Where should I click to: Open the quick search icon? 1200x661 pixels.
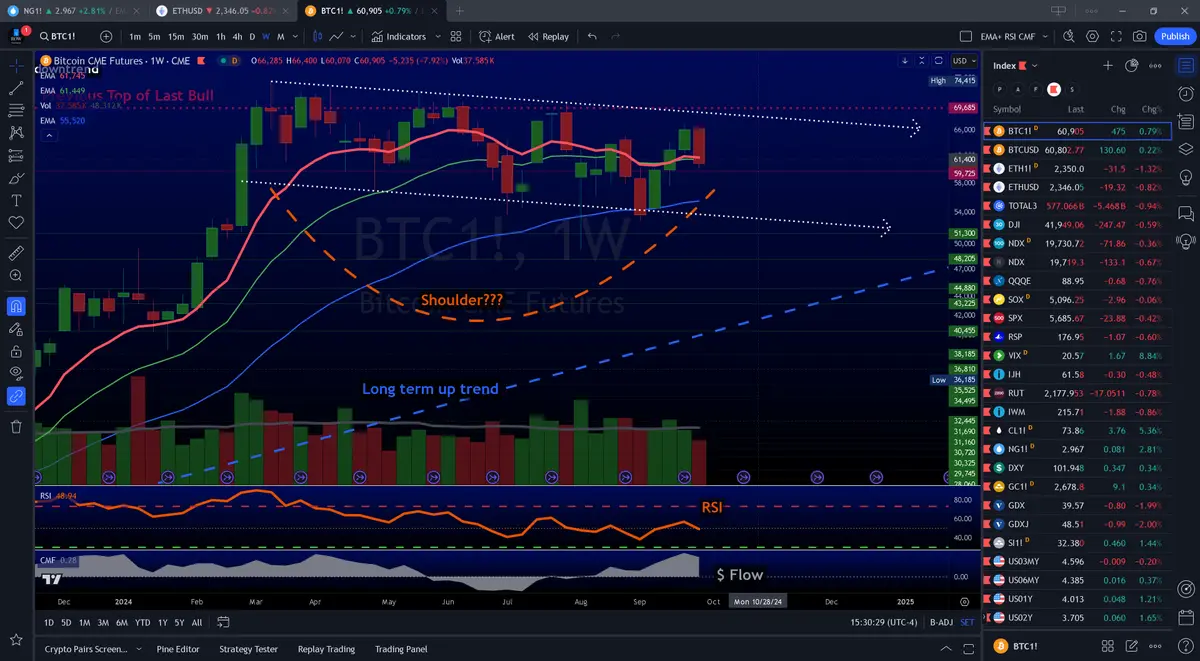(x=1068, y=36)
